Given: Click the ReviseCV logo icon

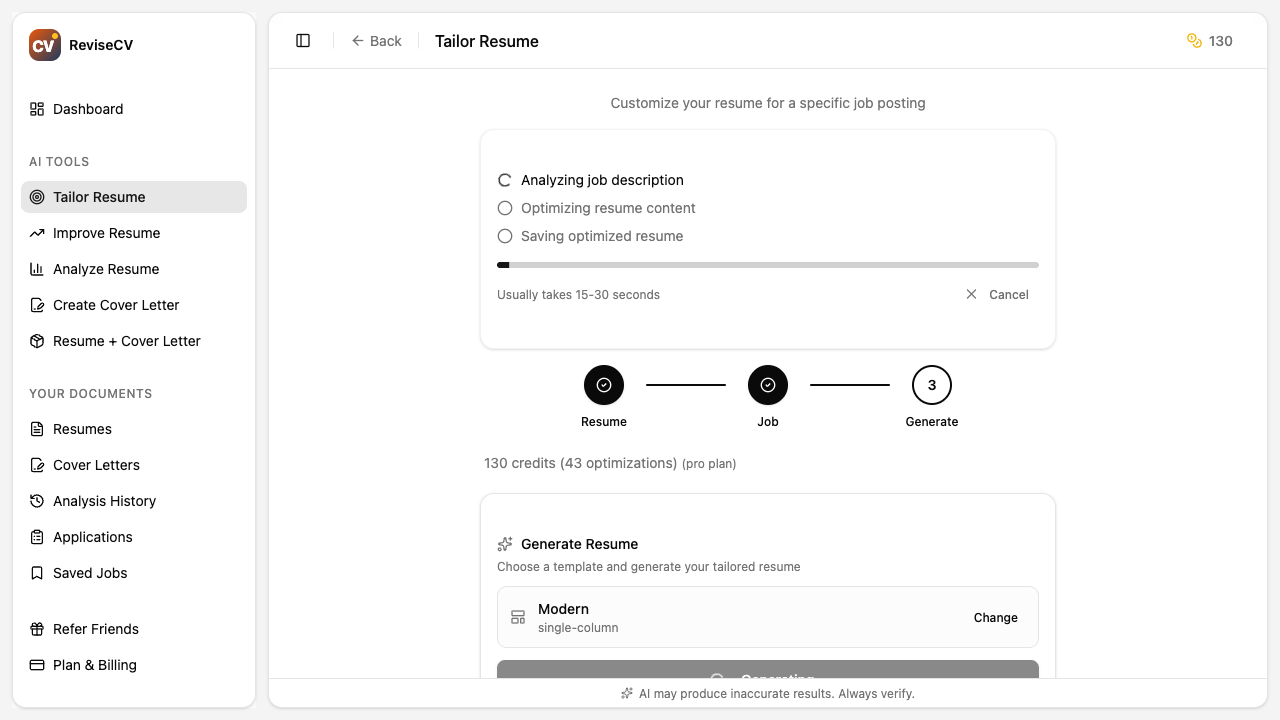Looking at the screenshot, I should coord(45,45).
